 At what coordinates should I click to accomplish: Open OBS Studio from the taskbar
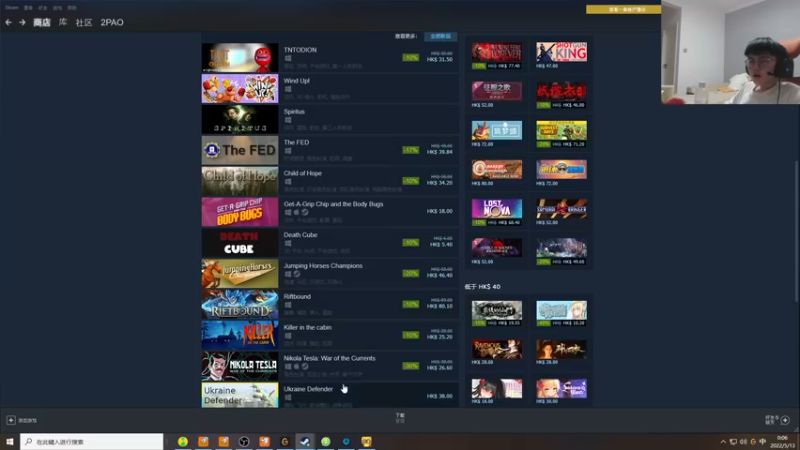point(244,441)
